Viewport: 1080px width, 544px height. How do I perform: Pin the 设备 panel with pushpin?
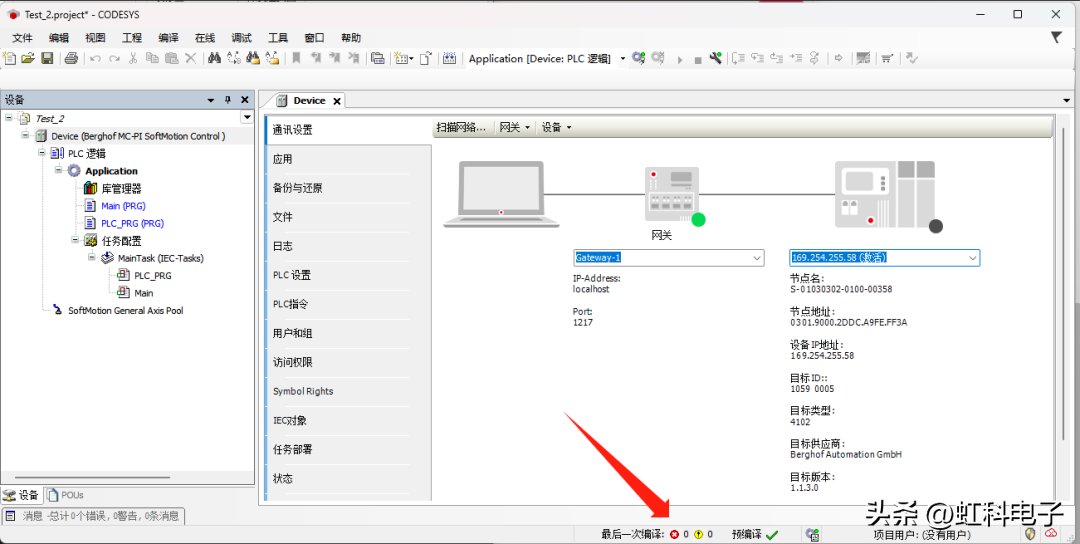(228, 100)
